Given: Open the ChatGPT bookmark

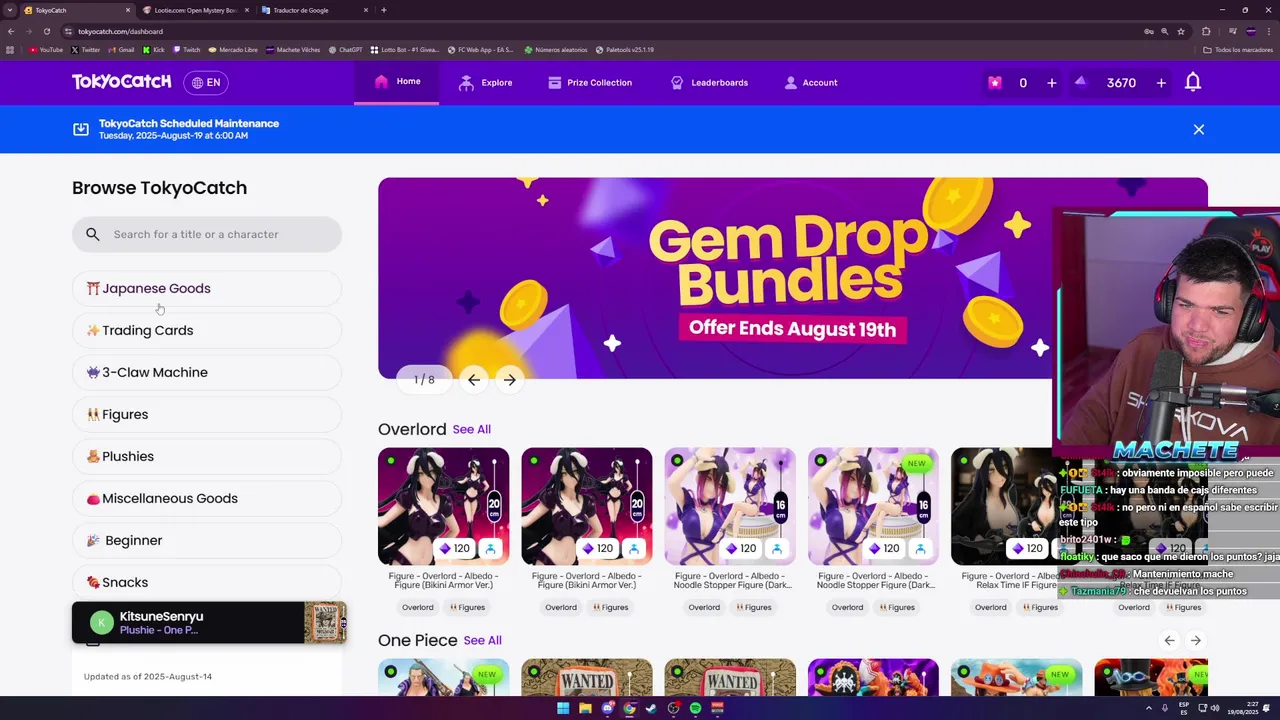Looking at the screenshot, I should coord(345,49).
